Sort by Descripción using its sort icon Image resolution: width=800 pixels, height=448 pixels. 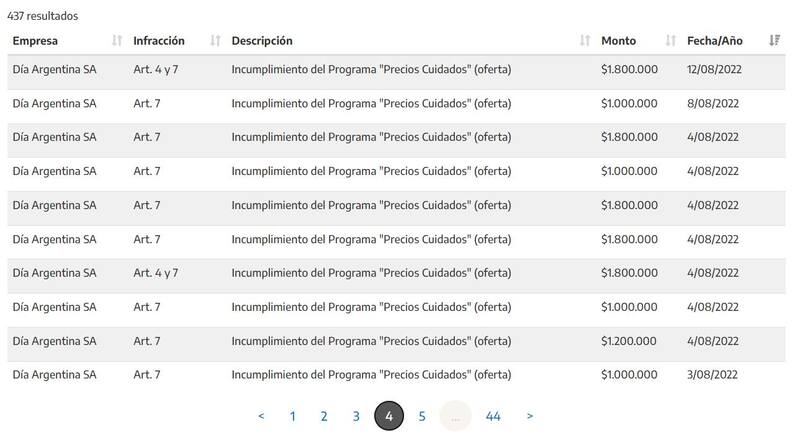(585, 41)
